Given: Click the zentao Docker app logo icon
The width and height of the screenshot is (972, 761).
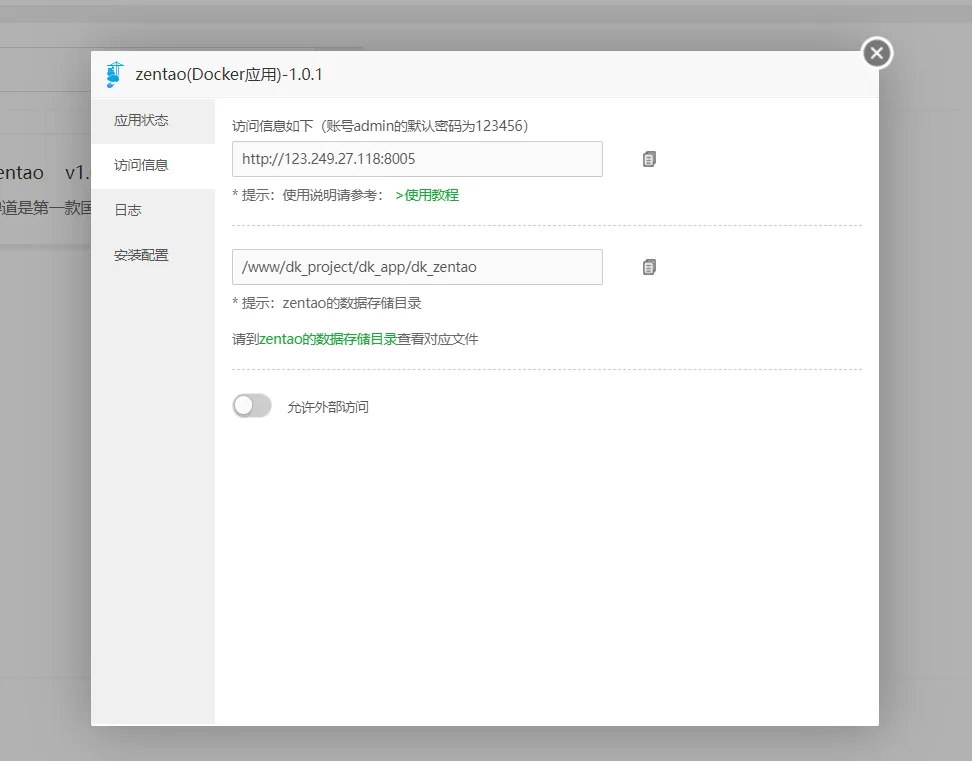Looking at the screenshot, I should pyautogui.click(x=115, y=74).
